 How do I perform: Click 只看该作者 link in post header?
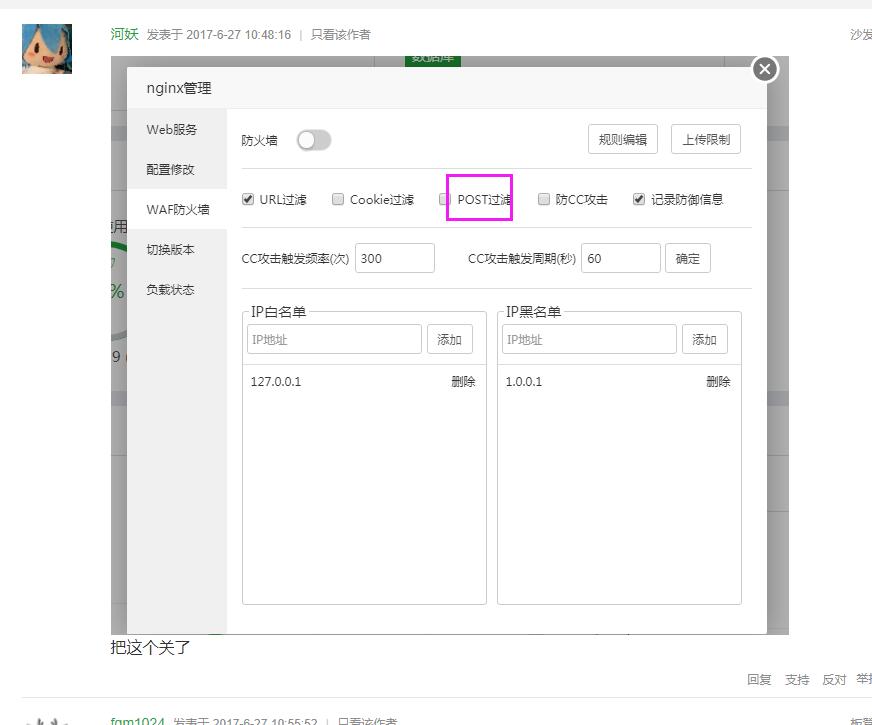[340, 35]
